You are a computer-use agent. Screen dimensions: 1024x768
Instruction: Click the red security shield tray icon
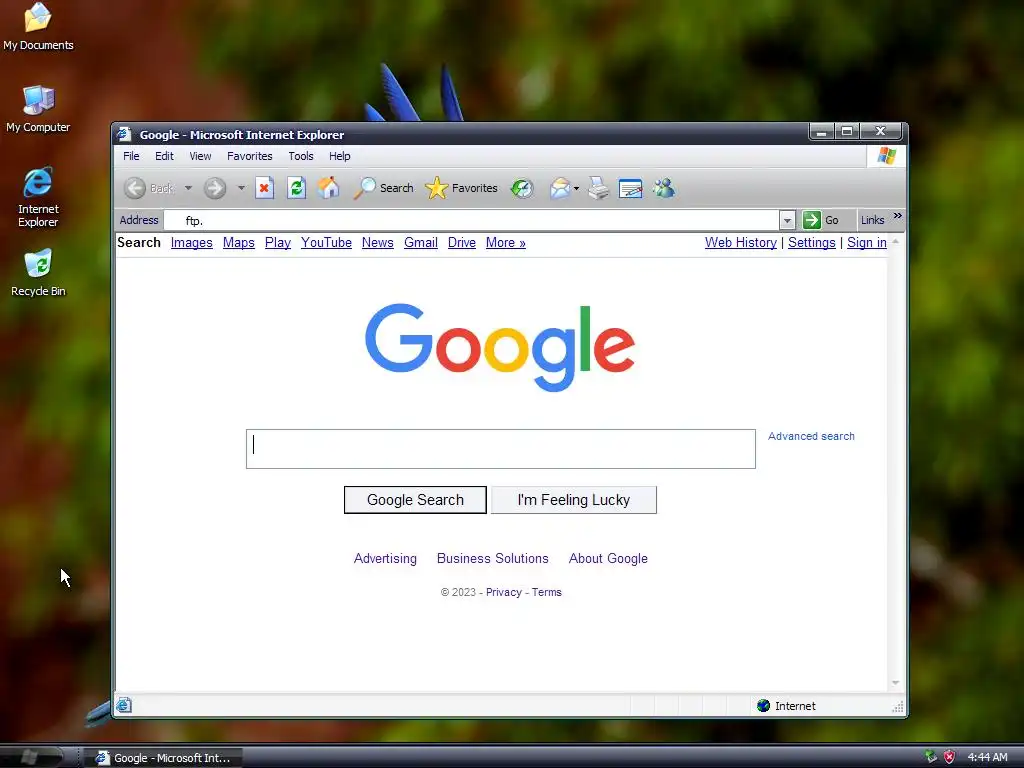pyautogui.click(x=949, y=757)
